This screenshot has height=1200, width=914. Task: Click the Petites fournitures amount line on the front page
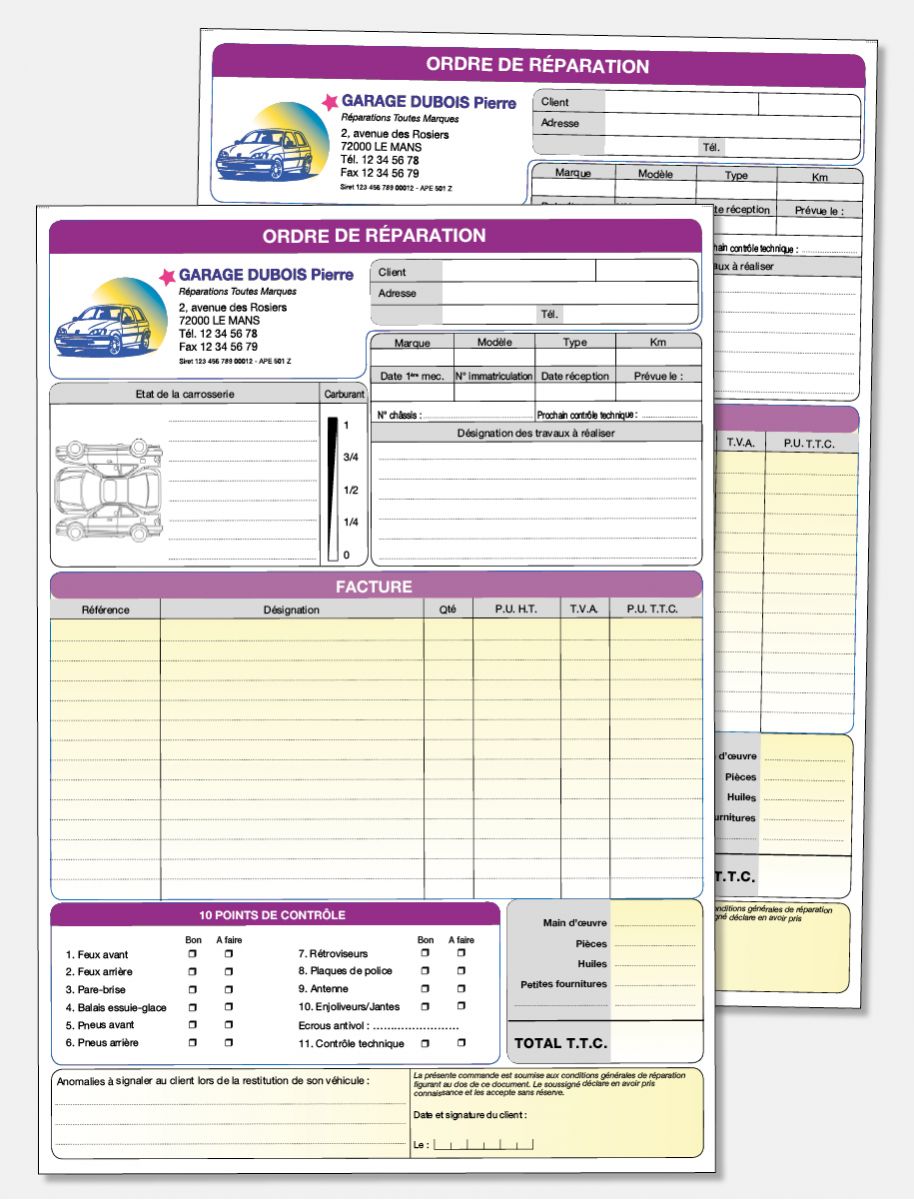pos(656,984)
